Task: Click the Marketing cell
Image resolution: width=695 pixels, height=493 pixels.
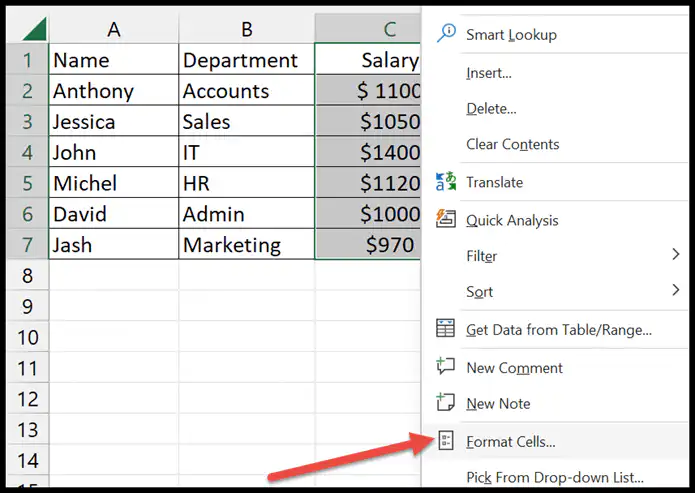Action: pyautogui.click(x=246, y=244)
